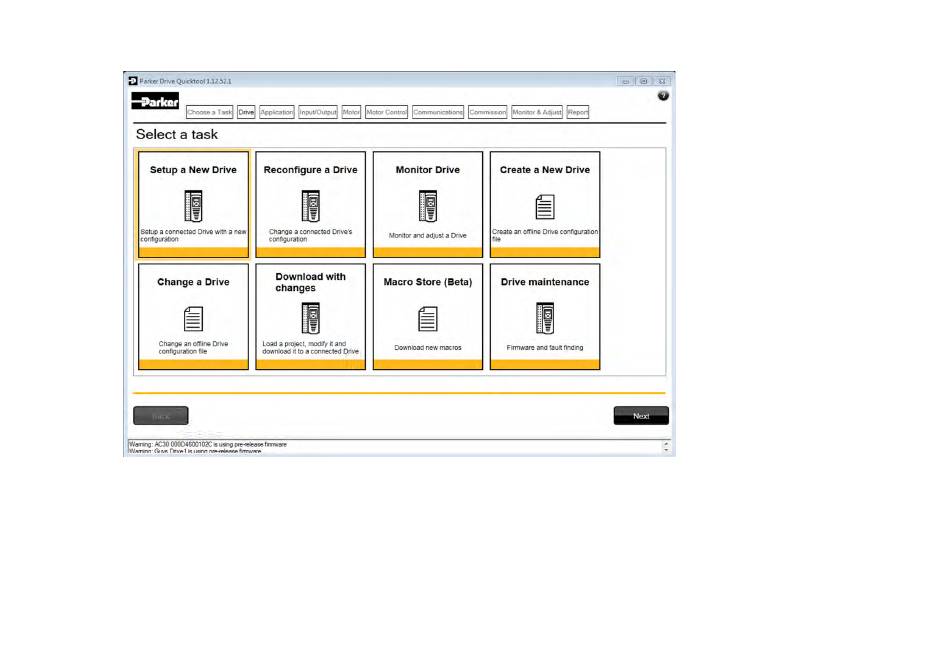Click the Parker Drive Quicktool title bar icon
This screenshot has width=950, height=655.
[133, 81]
